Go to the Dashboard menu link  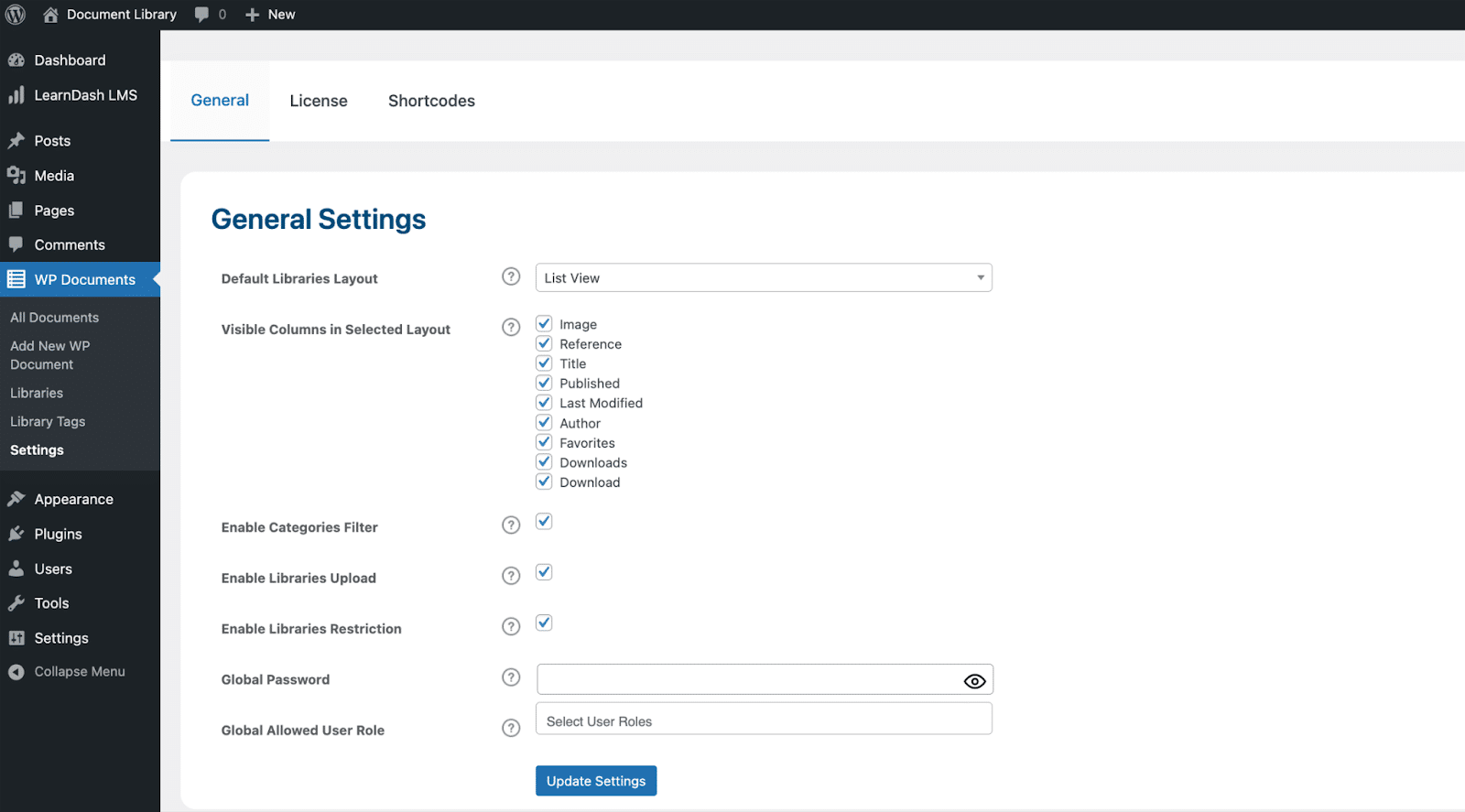[x=70, y=60]
